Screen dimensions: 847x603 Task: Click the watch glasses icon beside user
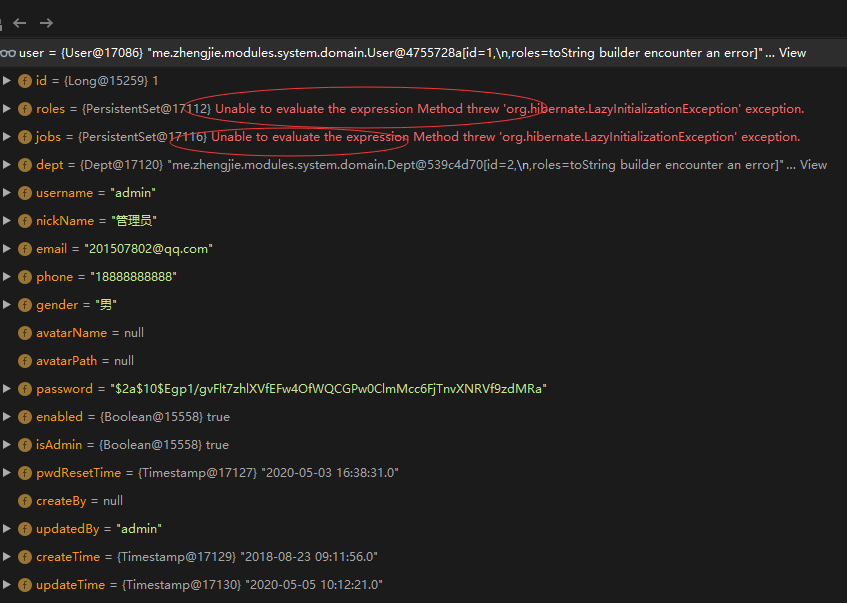(8, 53)
